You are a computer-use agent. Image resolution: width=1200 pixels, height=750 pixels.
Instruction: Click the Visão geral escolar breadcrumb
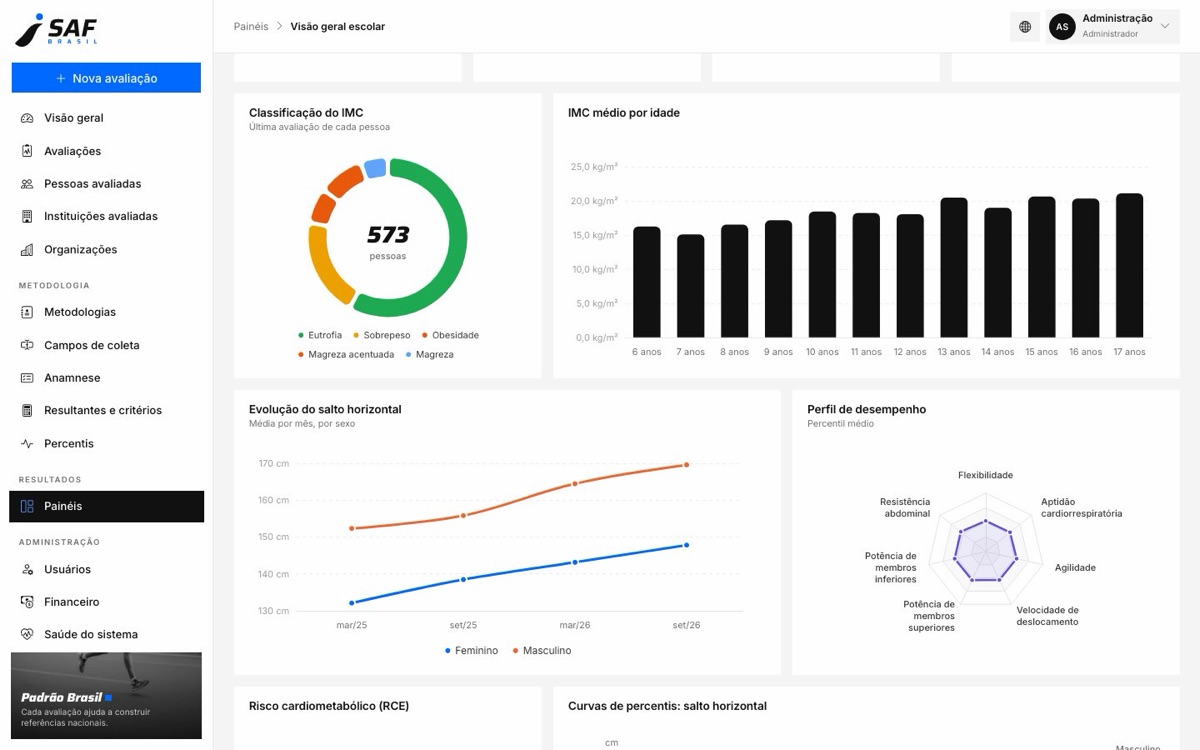click(x=337, y=27)
